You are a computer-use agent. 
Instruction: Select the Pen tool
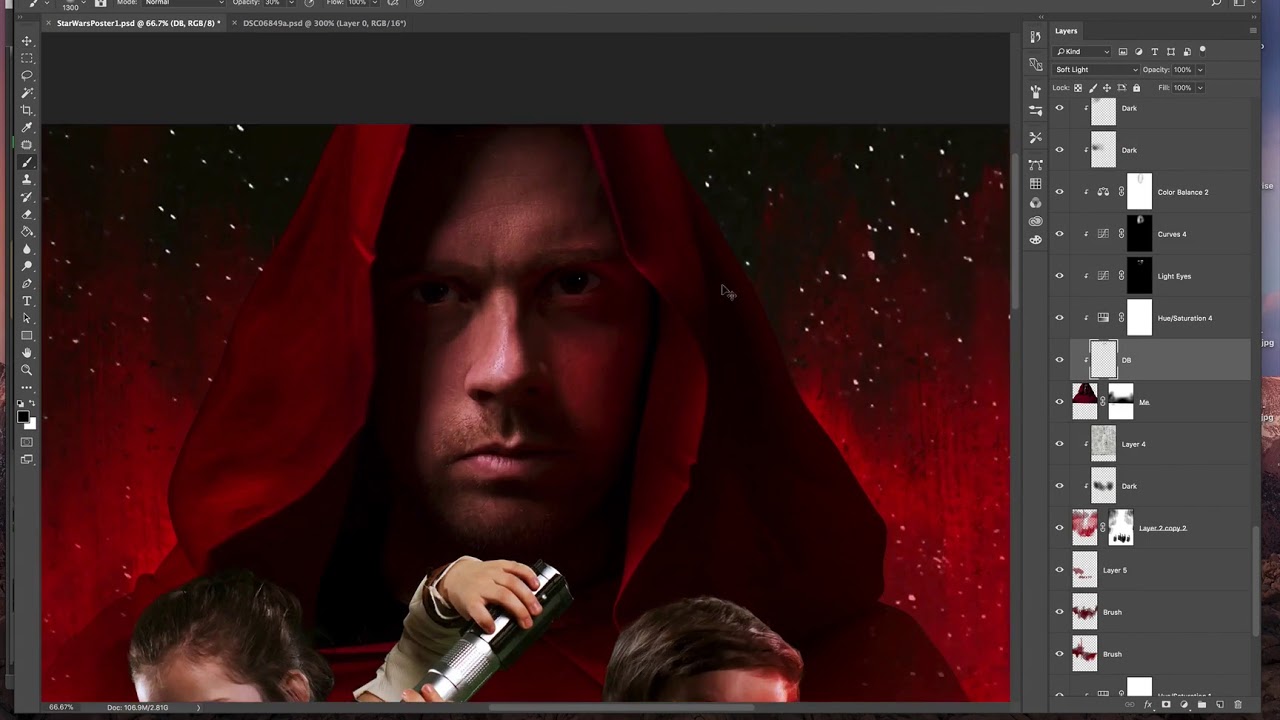point(27,284)
